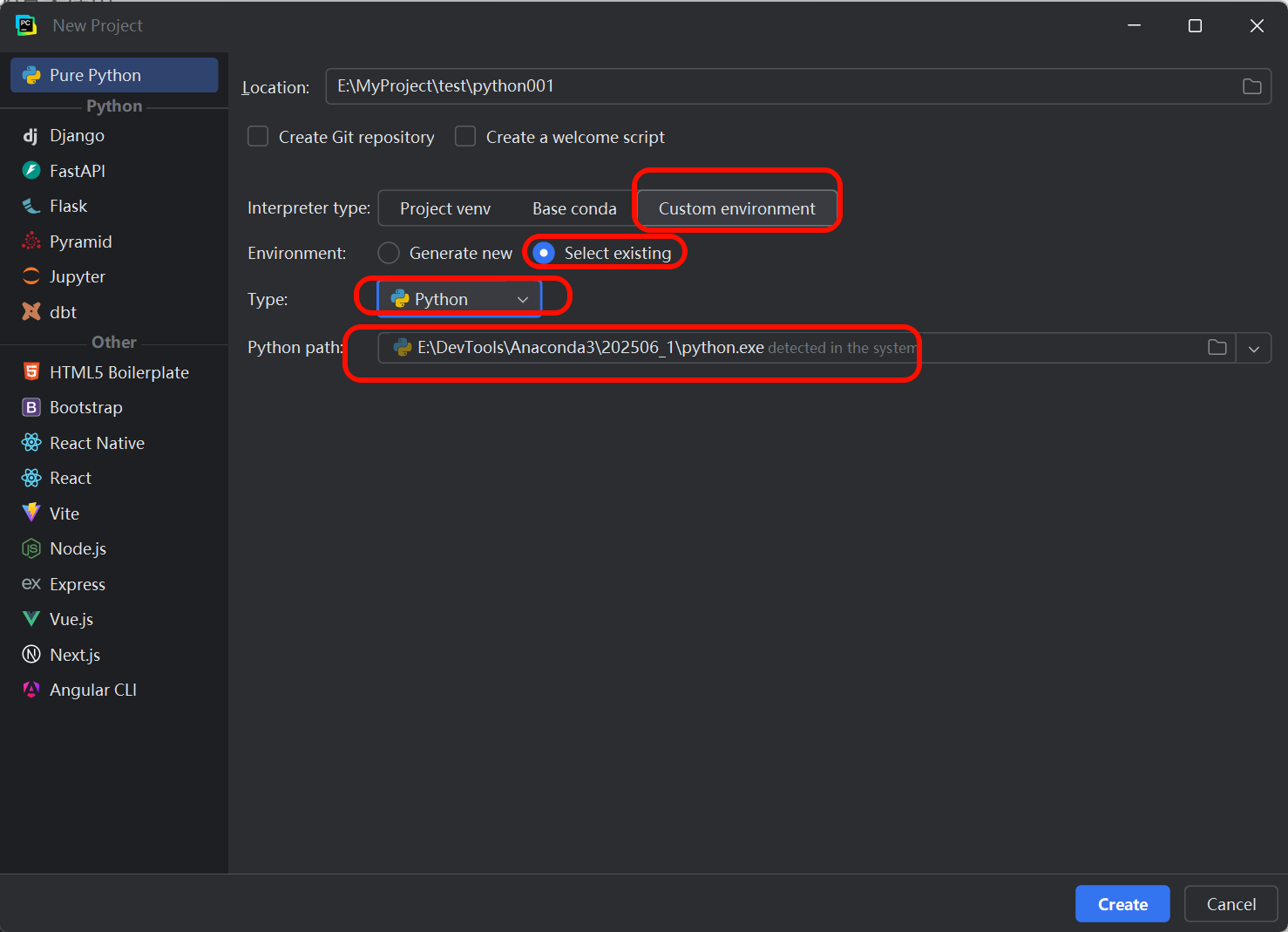Switch to Project venv interpreter type
The height and width of the screenshot is (932, 1288).
click(445, 209)
